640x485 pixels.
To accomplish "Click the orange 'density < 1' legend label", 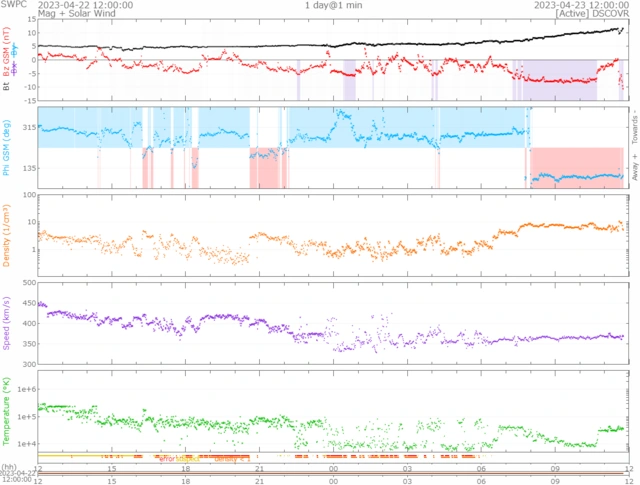I will tap(232, 459).
